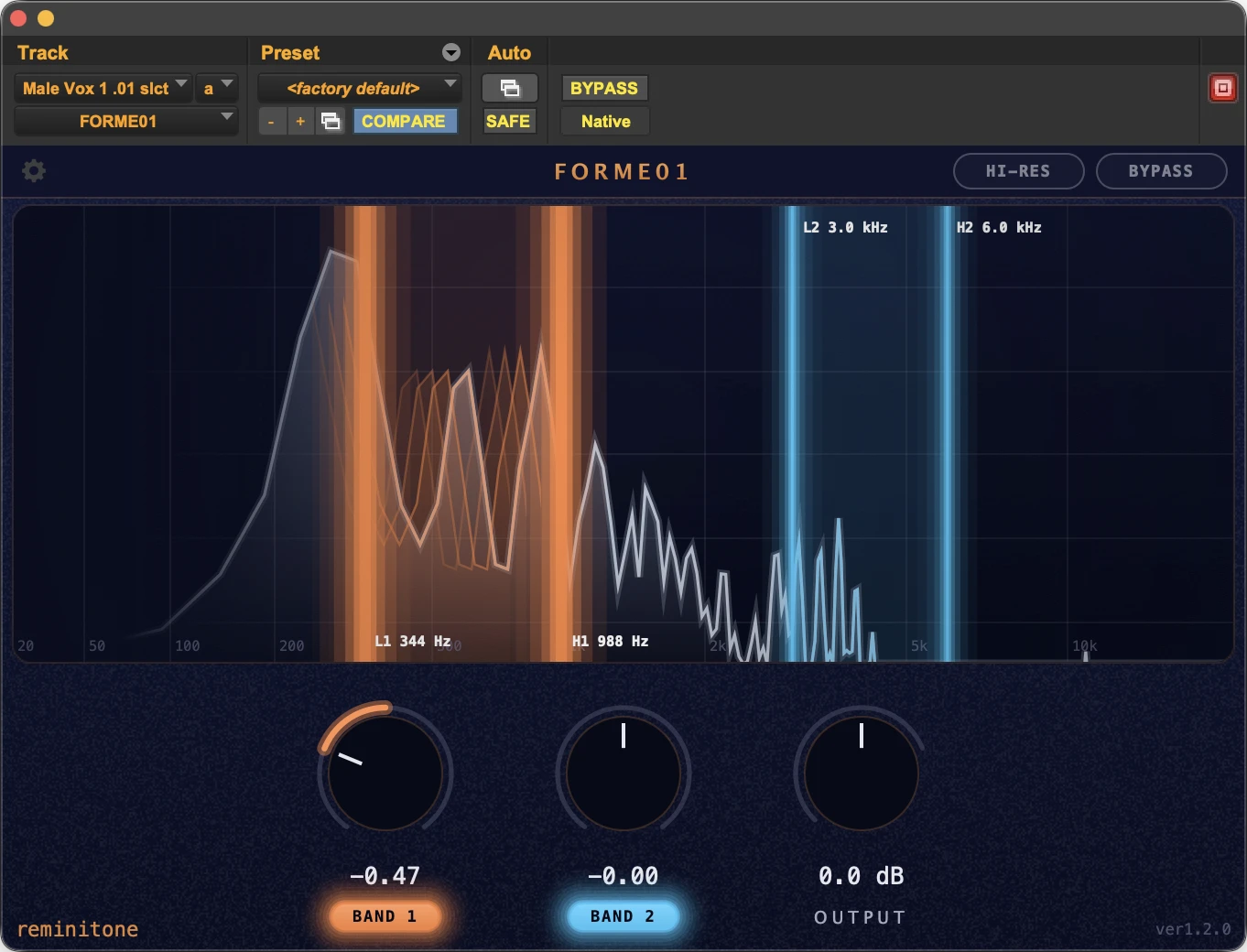Click the red target record icon

[1222, 88]
